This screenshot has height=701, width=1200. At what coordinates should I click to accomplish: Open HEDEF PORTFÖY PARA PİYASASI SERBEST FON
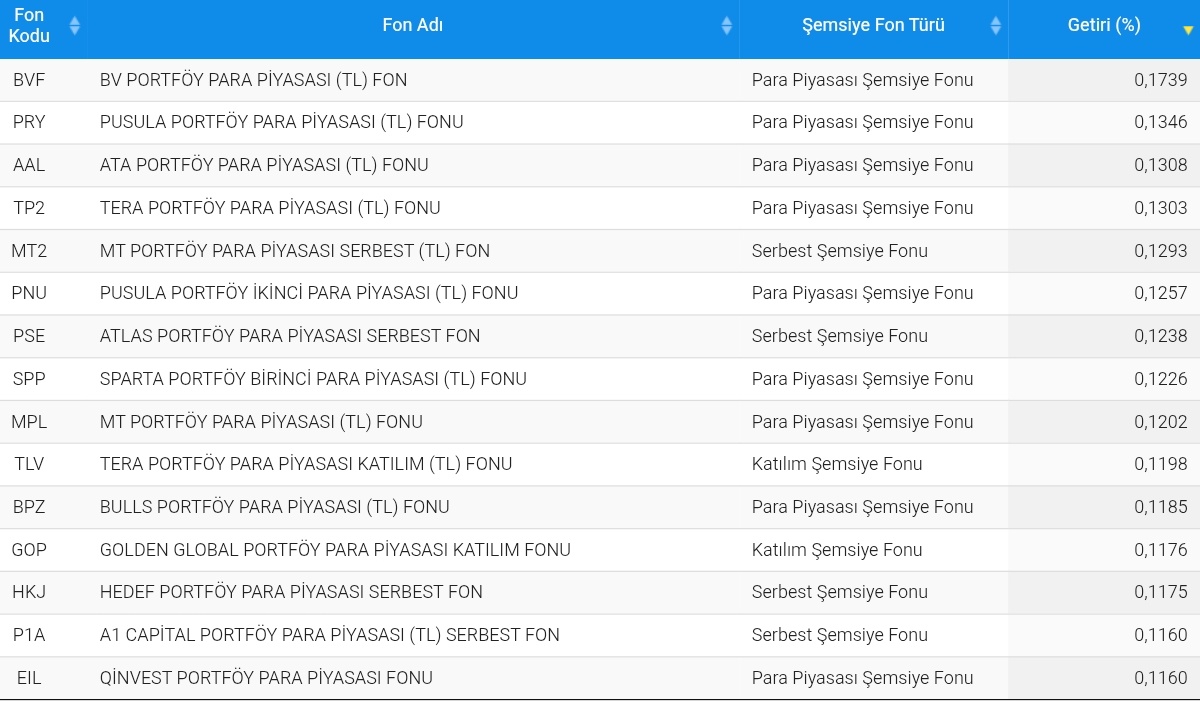tap(291, 592)
